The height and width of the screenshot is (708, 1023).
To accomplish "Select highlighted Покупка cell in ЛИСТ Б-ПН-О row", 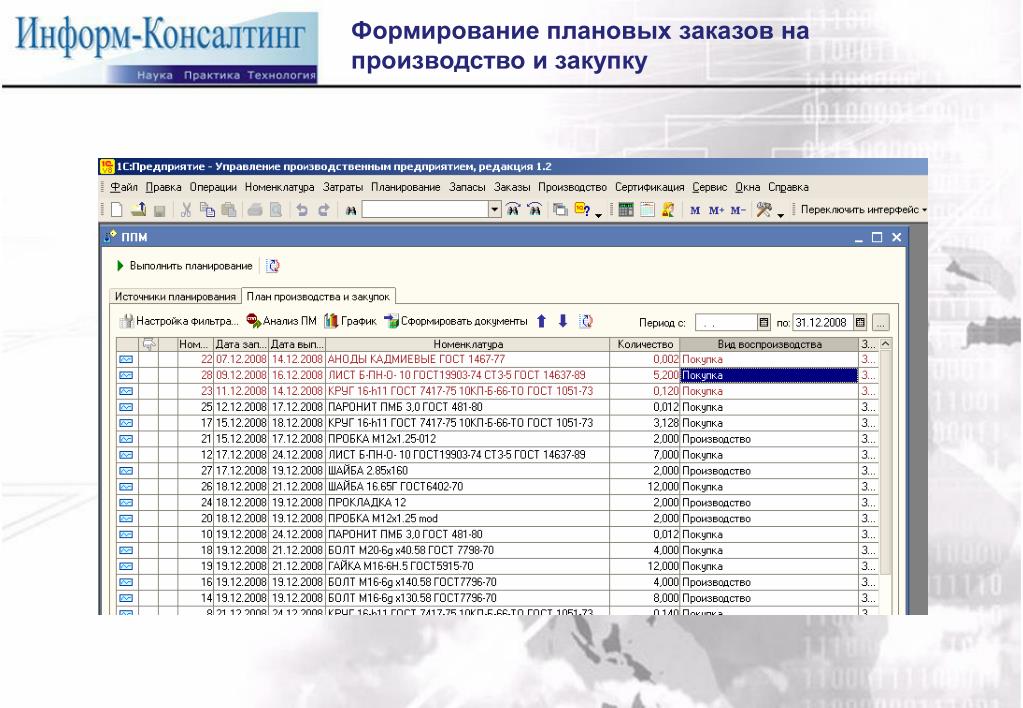I will 769,375.
